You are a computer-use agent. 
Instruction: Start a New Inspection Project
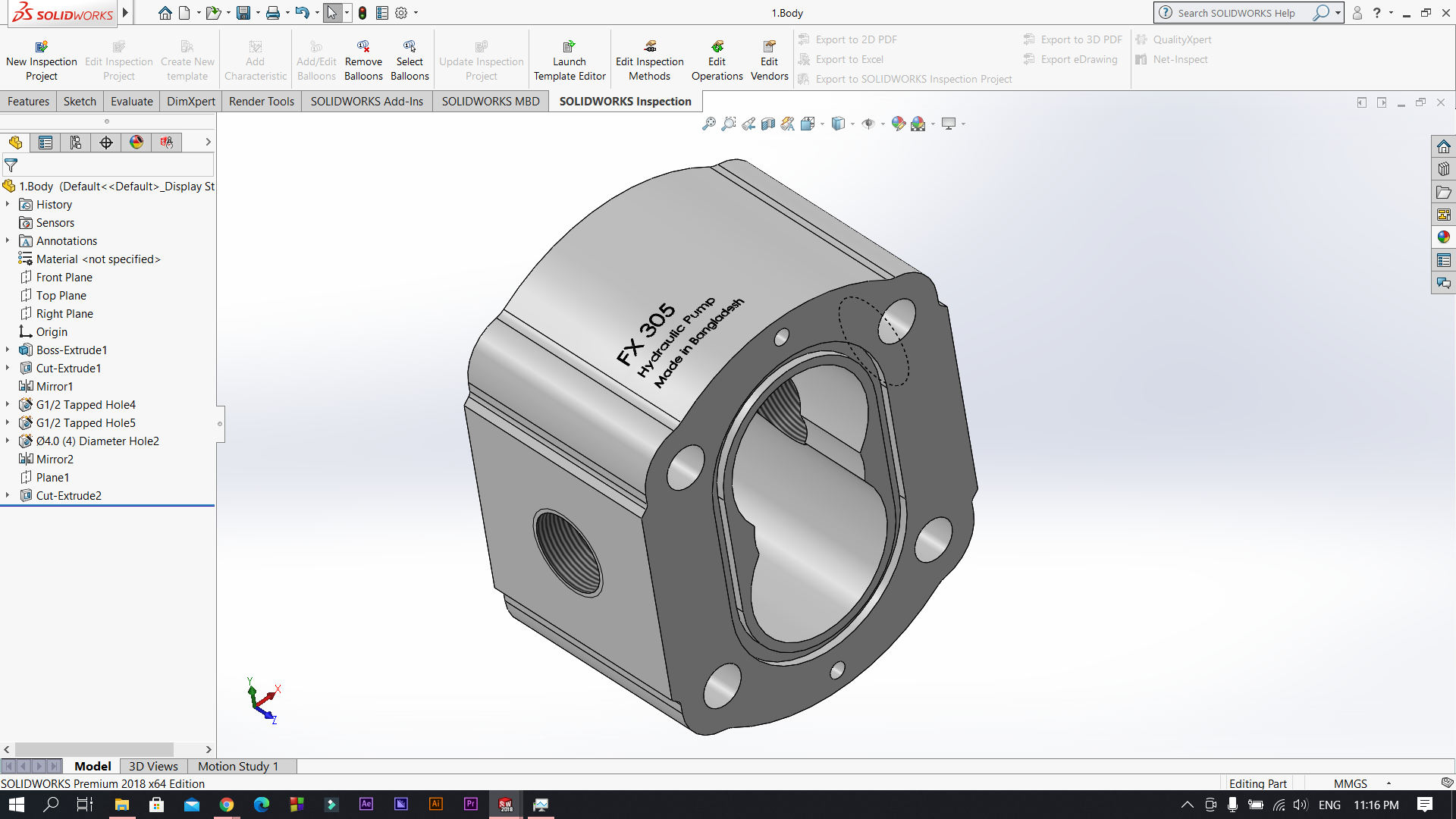point(42,61)
